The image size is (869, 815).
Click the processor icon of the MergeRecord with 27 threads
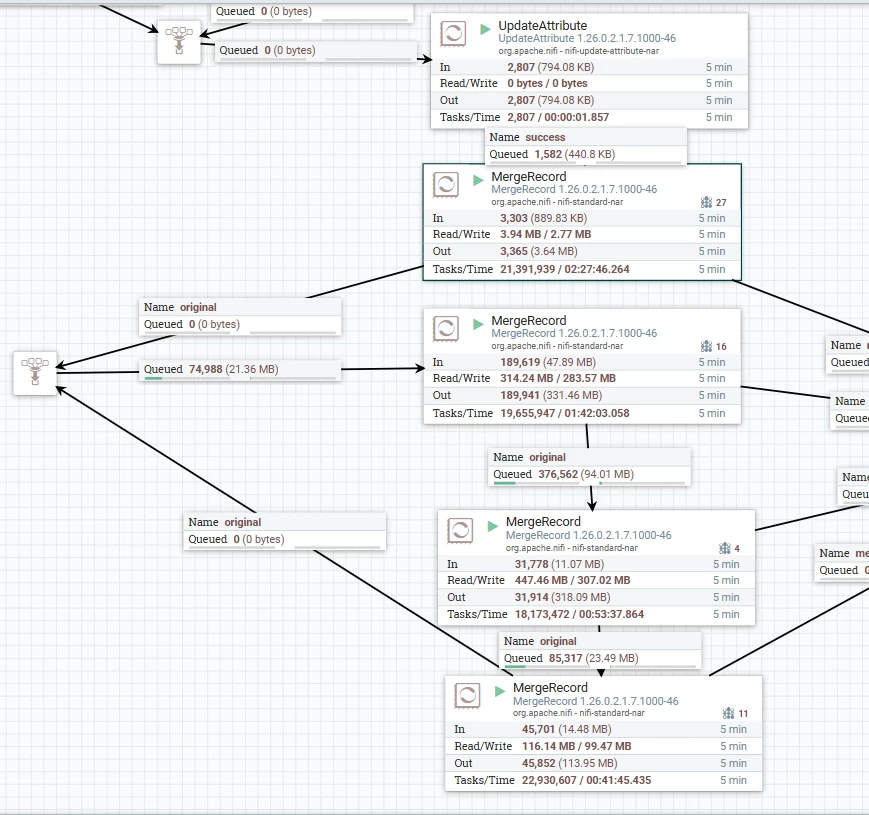[446, 184]
